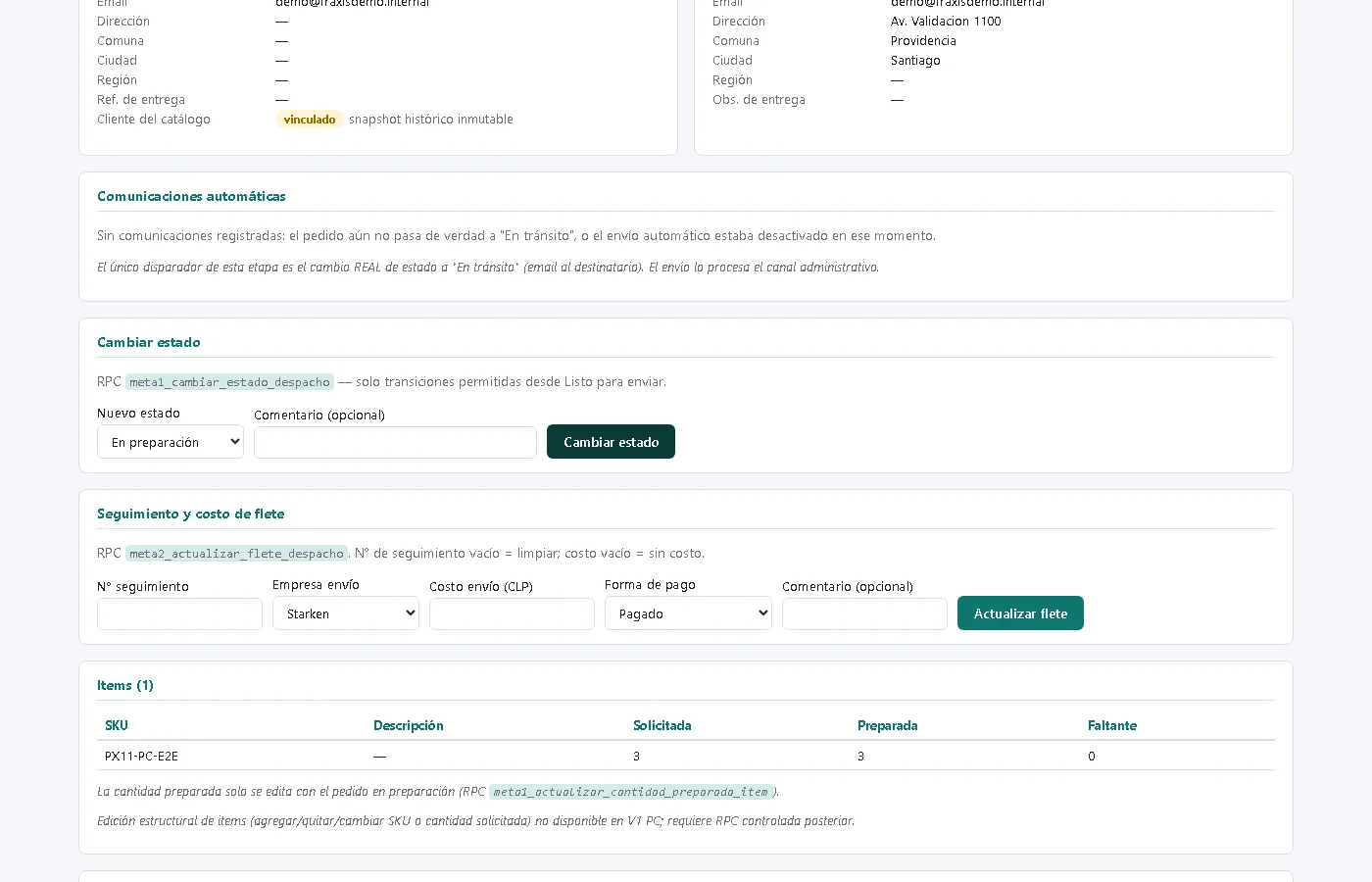Open the Nuevo estado dropdown
1372x882 pixels.
coord(171,442)
